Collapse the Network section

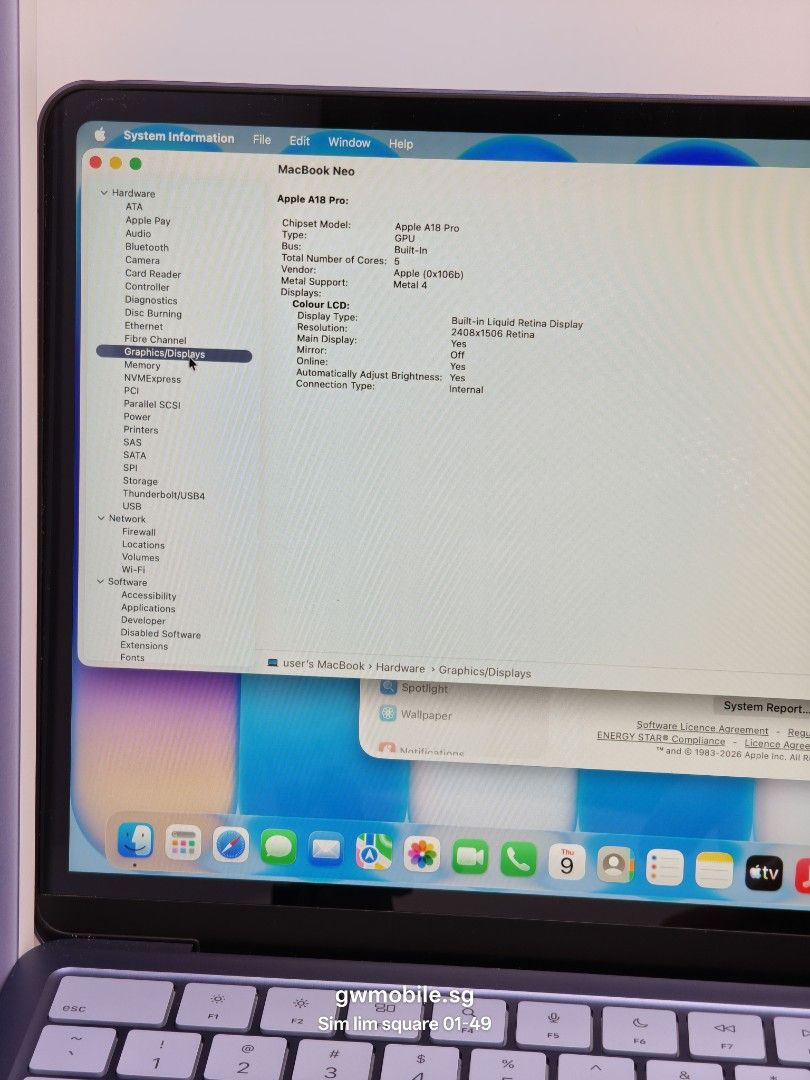[101, 518]
